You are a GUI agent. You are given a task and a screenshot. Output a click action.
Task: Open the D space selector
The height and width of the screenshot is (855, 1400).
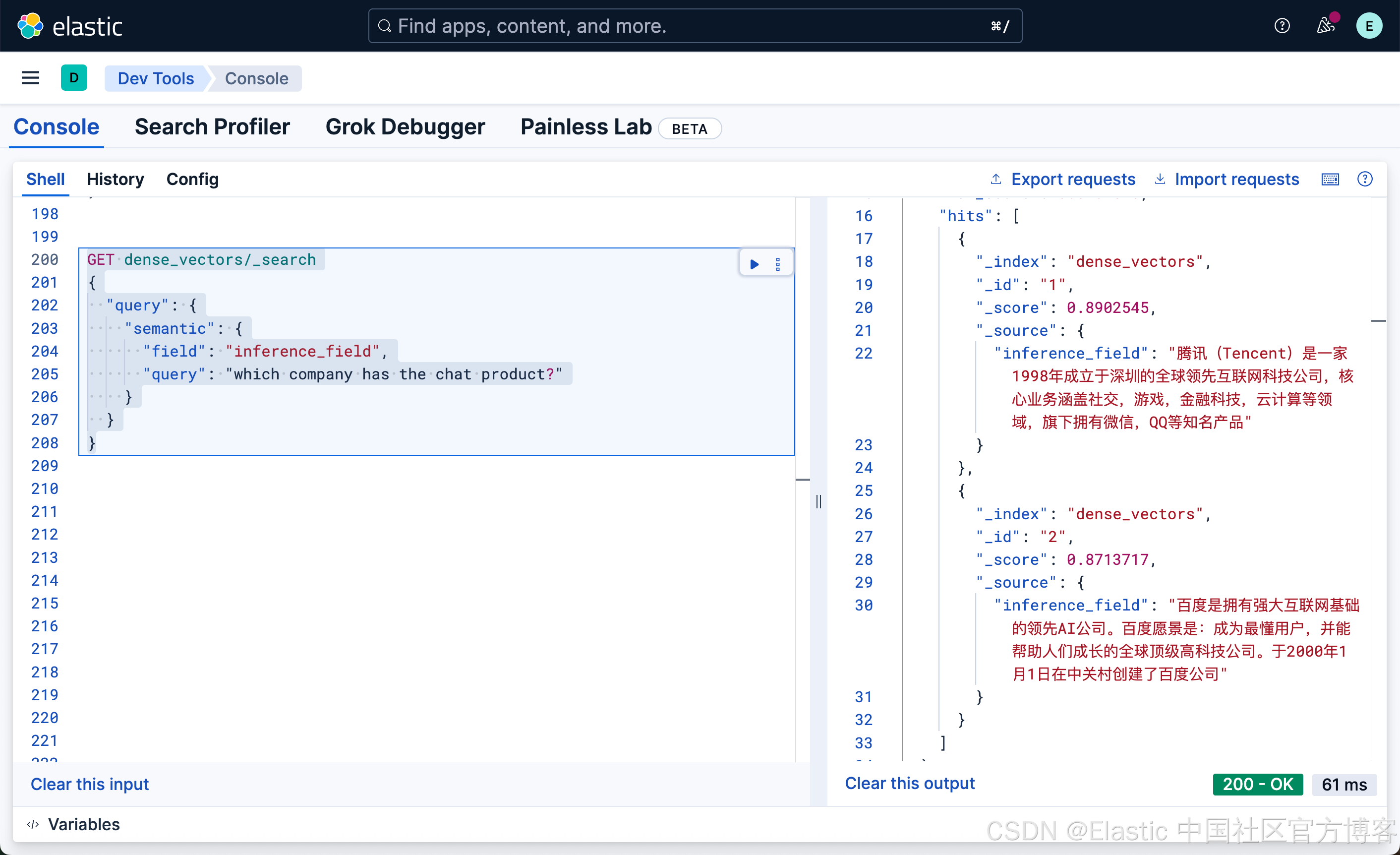point(74,78)
